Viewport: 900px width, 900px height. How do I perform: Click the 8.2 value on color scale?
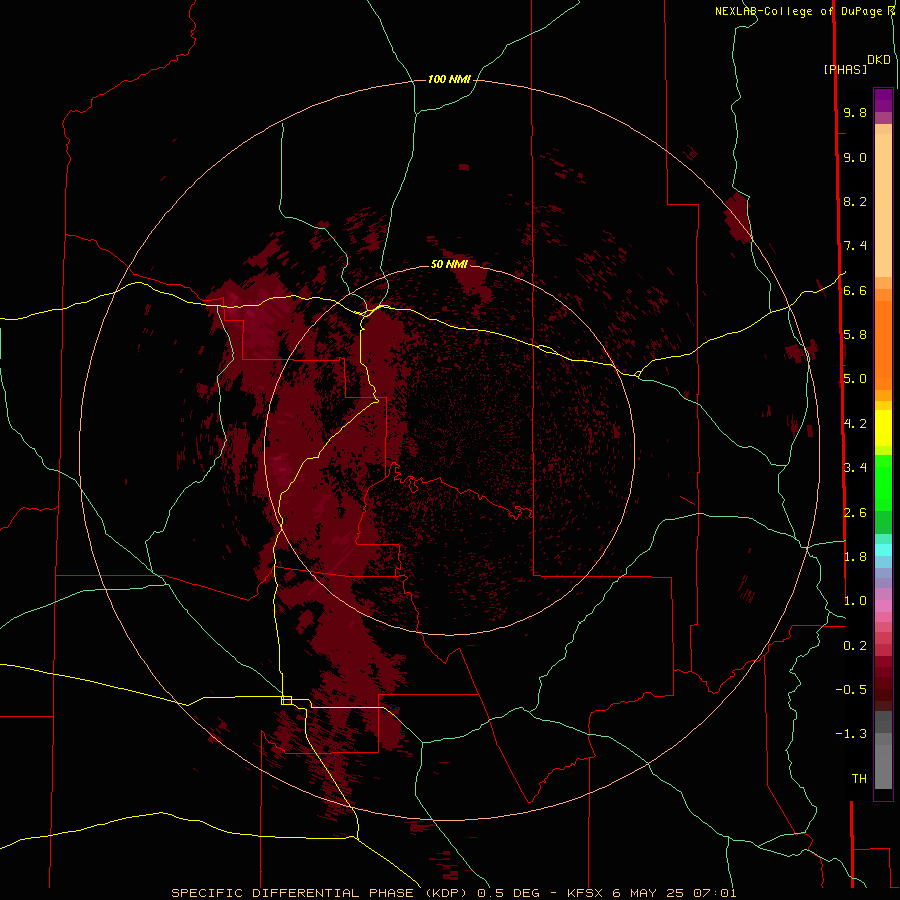[855, 201]
